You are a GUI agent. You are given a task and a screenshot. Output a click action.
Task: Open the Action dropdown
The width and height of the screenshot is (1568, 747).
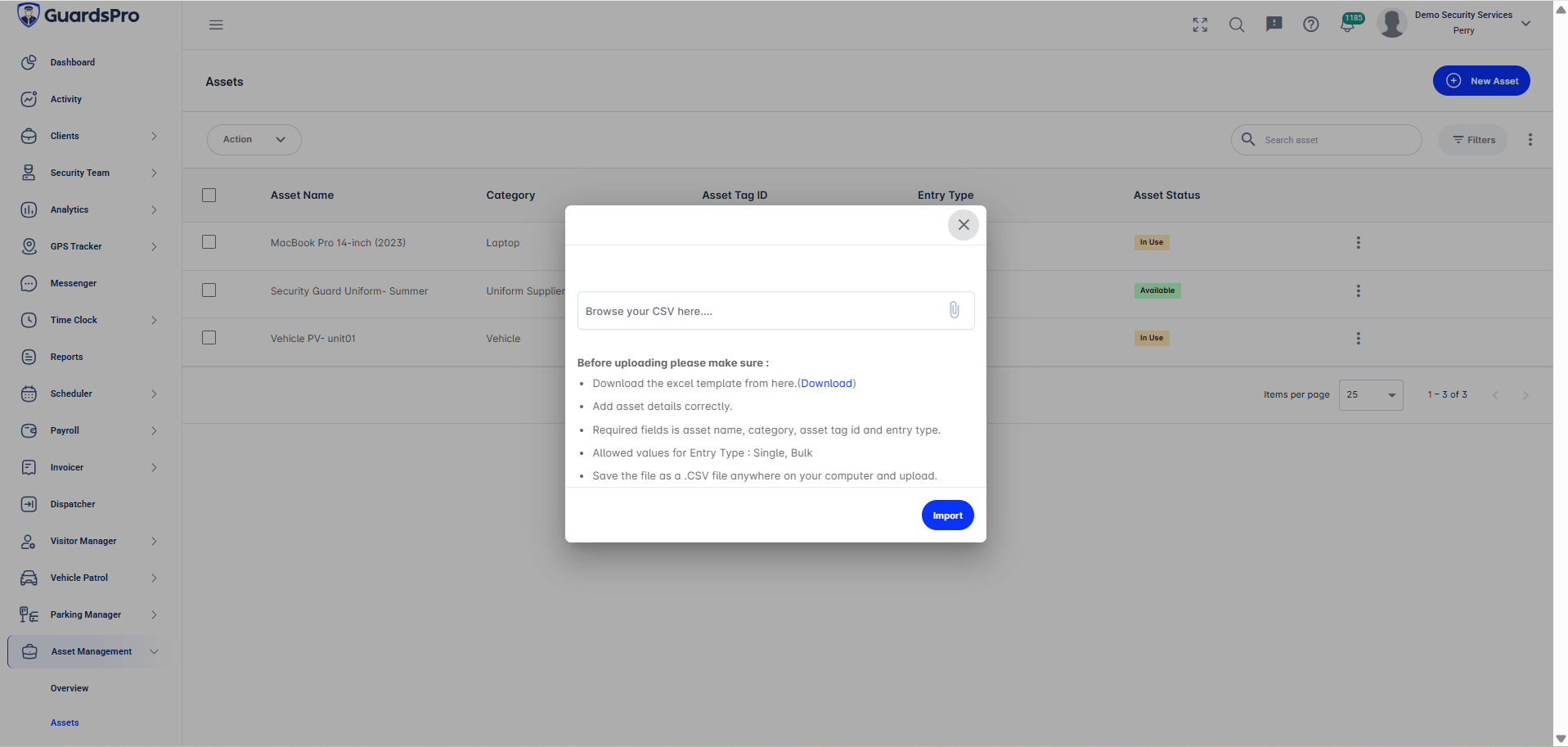(254, 140)
